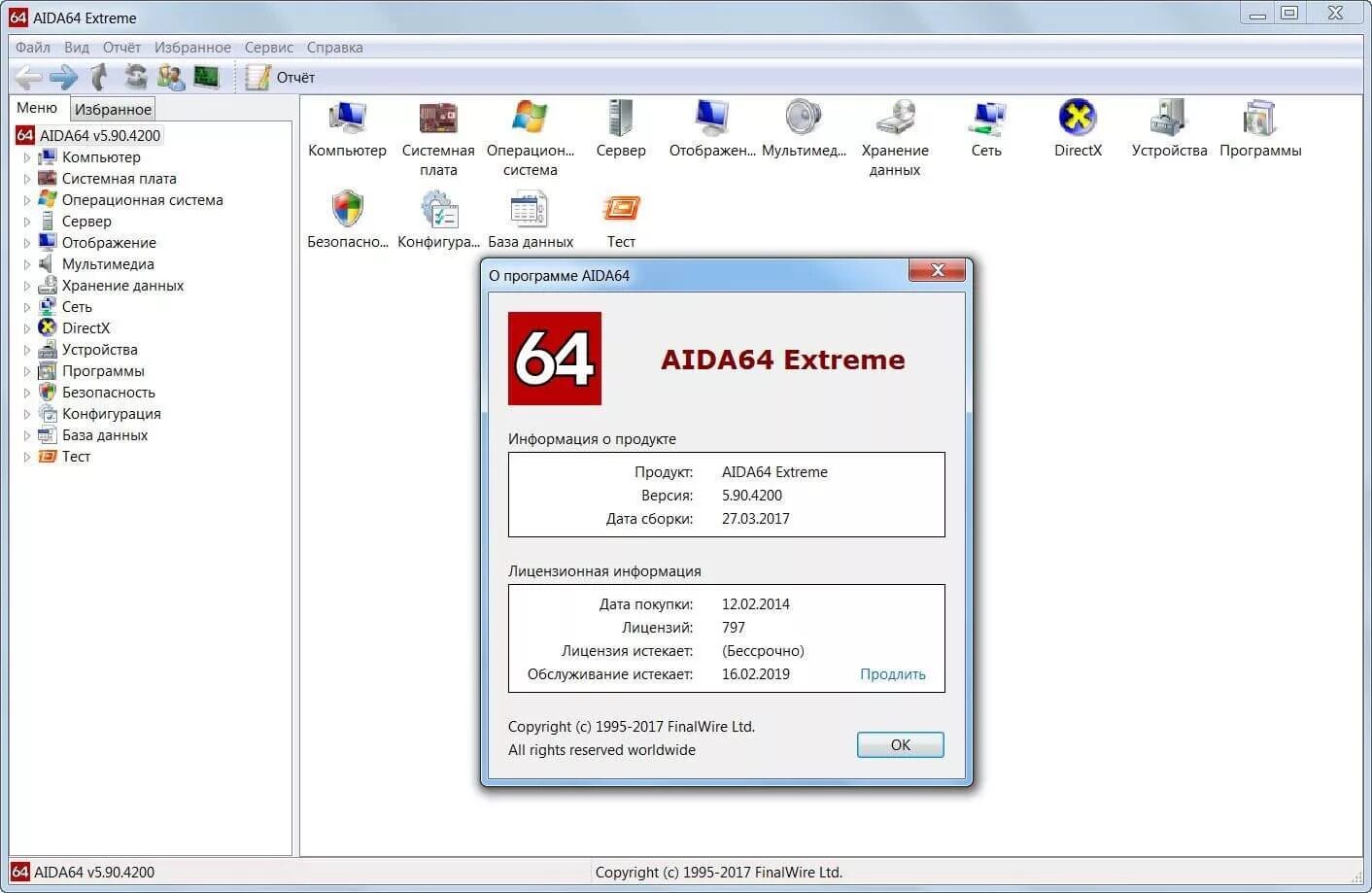This screenshot has width=1372, height=893.
Task: Expand the Тест tree node
Action: click(x=27, y=457)
